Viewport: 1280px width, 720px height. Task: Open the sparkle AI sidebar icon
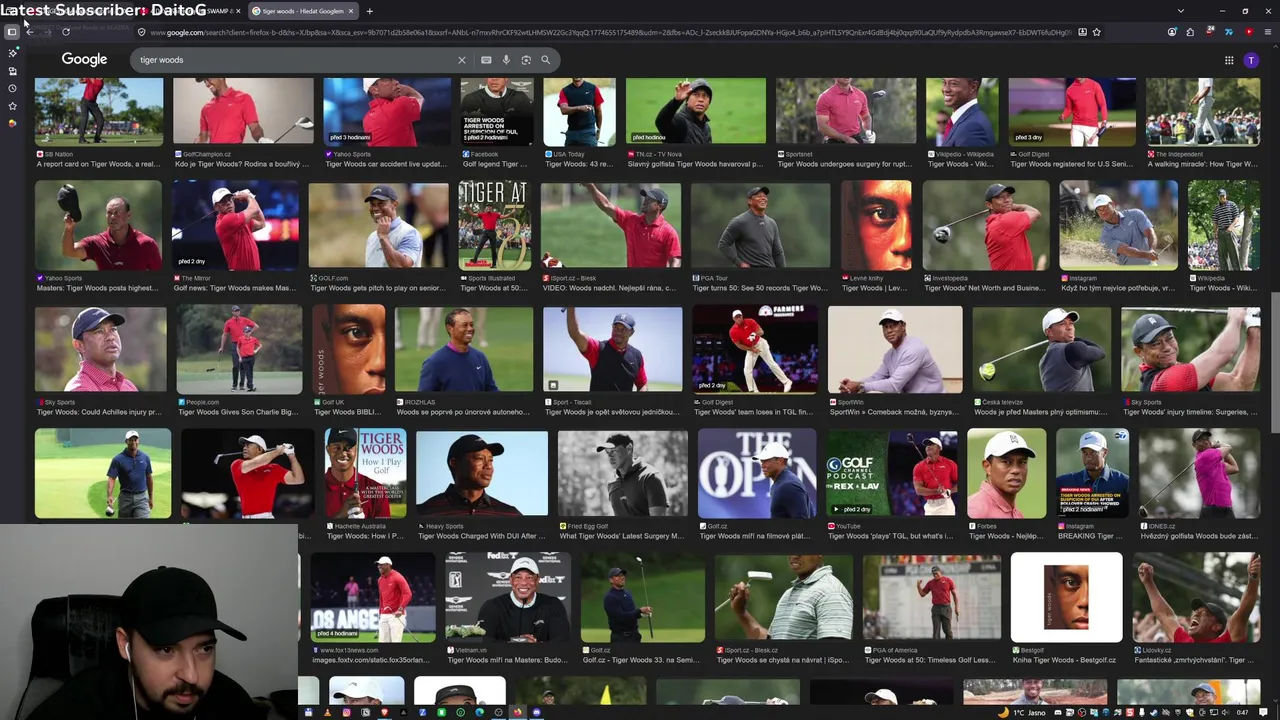12,53
